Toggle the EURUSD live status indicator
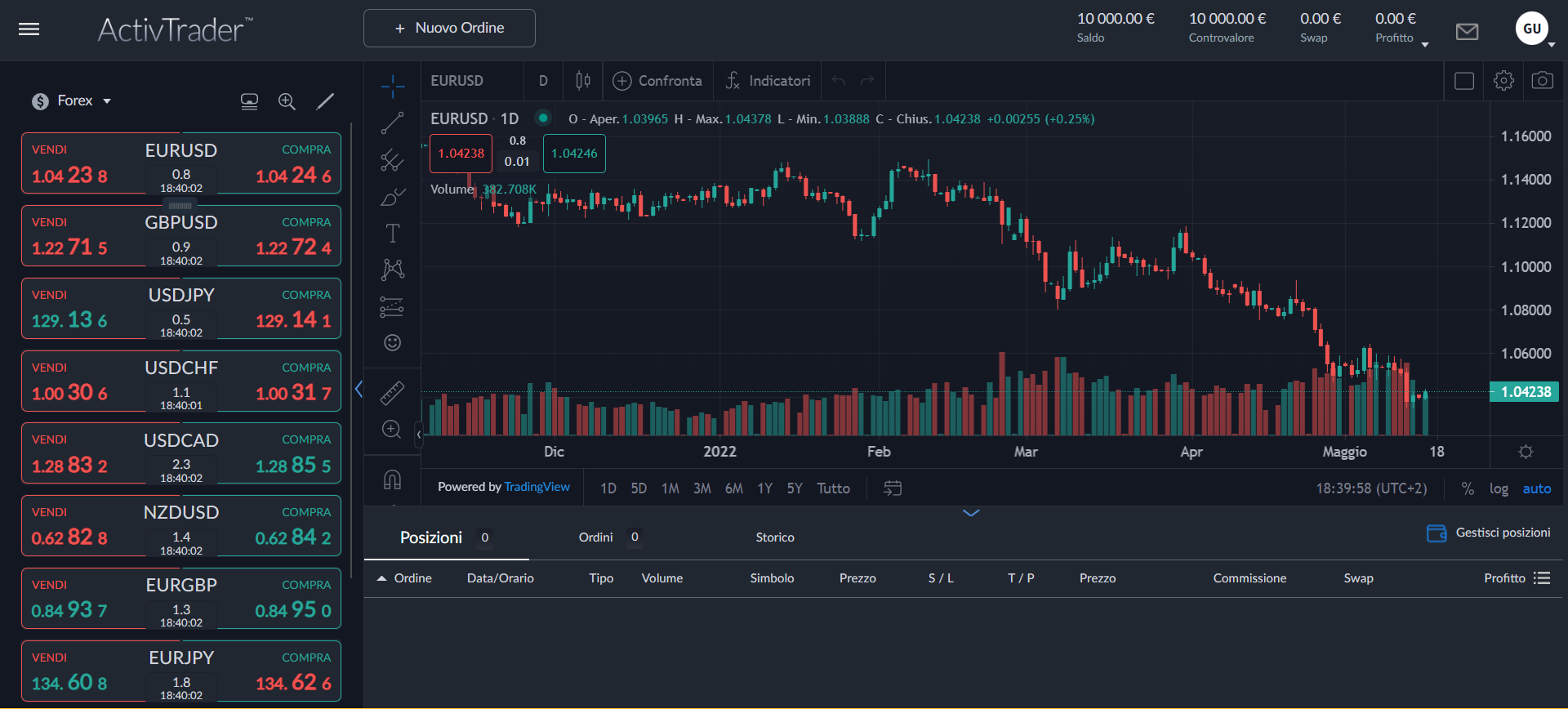 click(x=543, y=118)
